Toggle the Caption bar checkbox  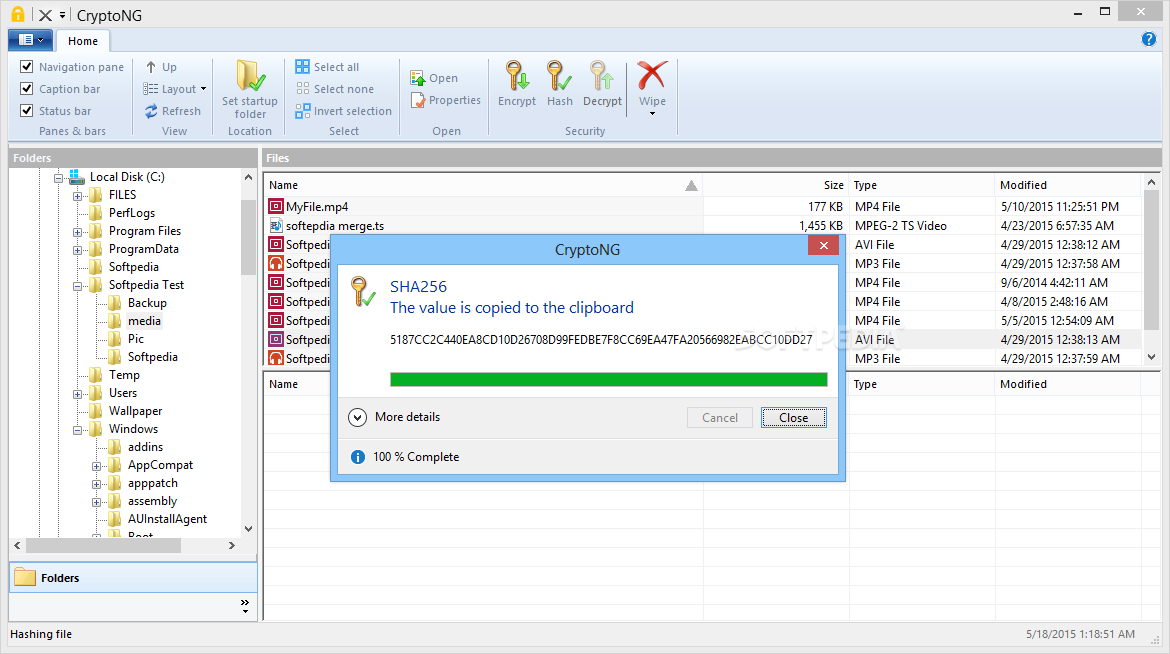[x=27, y=89]
